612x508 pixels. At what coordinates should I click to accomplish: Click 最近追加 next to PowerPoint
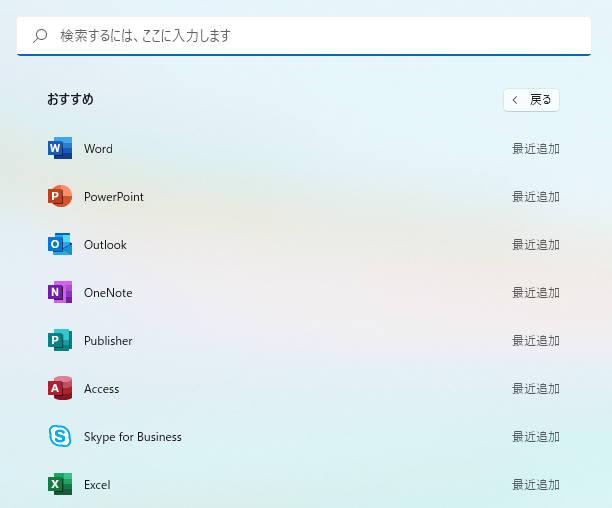click(536, 197)
